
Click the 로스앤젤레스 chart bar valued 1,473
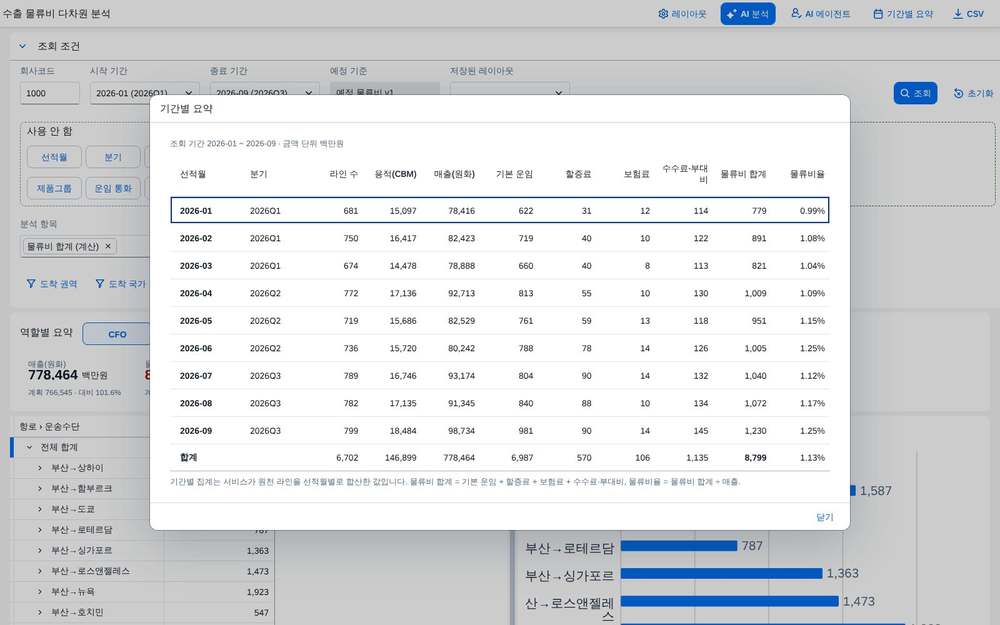(730, 601)
